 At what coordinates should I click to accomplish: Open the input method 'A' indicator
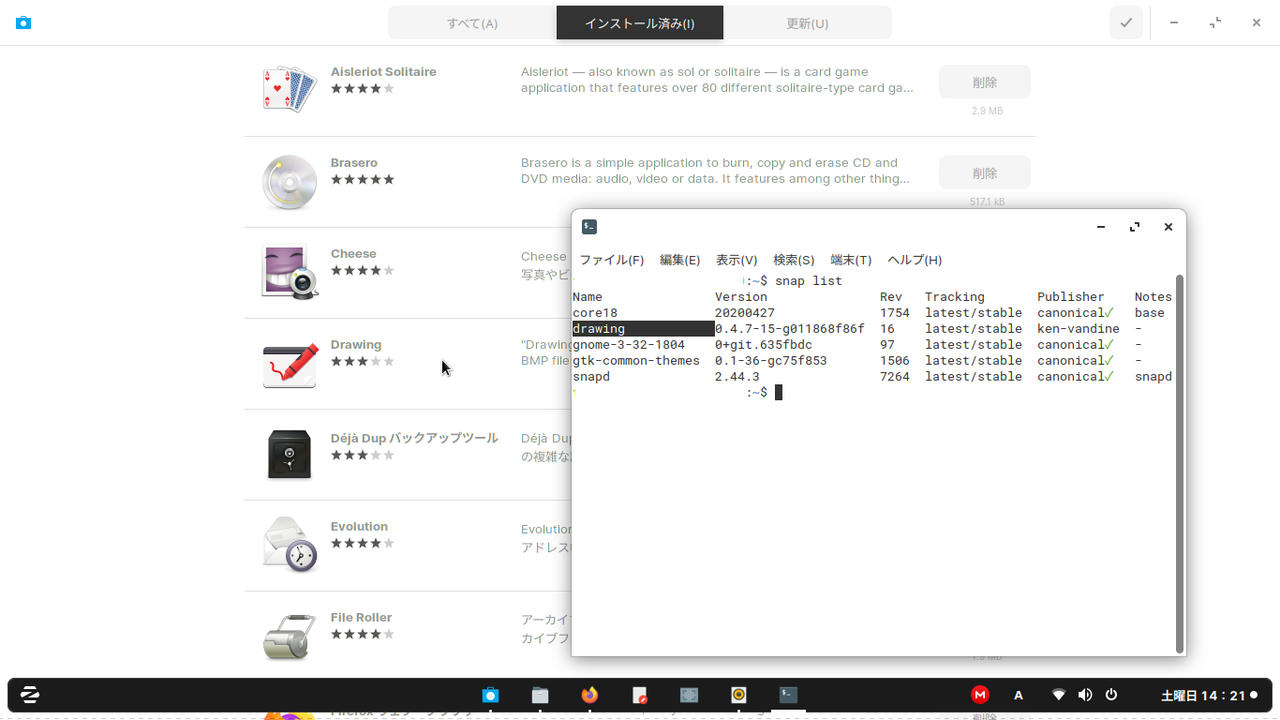tap(1019, 695)
